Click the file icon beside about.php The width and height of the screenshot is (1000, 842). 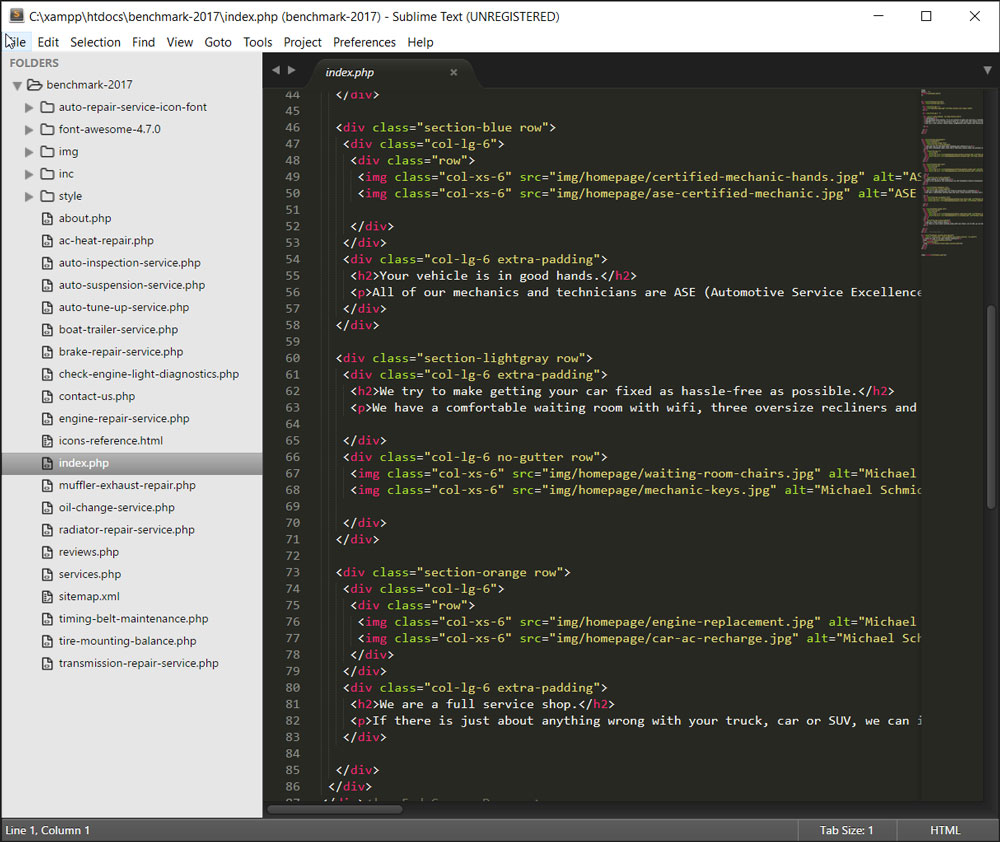coord(46,218)
